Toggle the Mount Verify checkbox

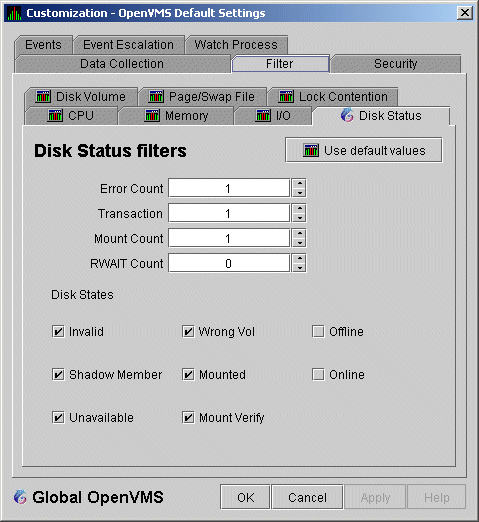188,417
